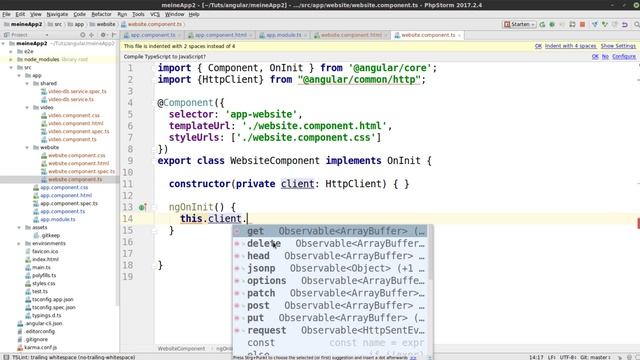Click tool windows toggle icon in status bar corner
The width and height of the screenshot is (640, 360).
(x=6, y=357)
